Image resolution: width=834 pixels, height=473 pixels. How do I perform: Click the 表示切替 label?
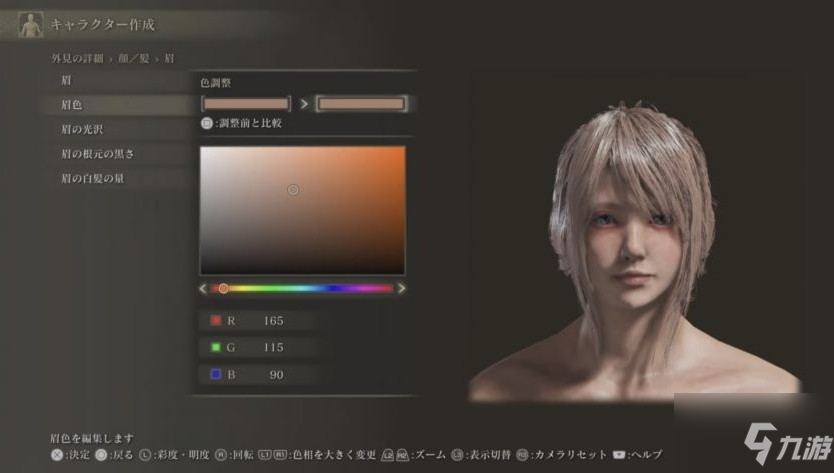click(488, 455)
